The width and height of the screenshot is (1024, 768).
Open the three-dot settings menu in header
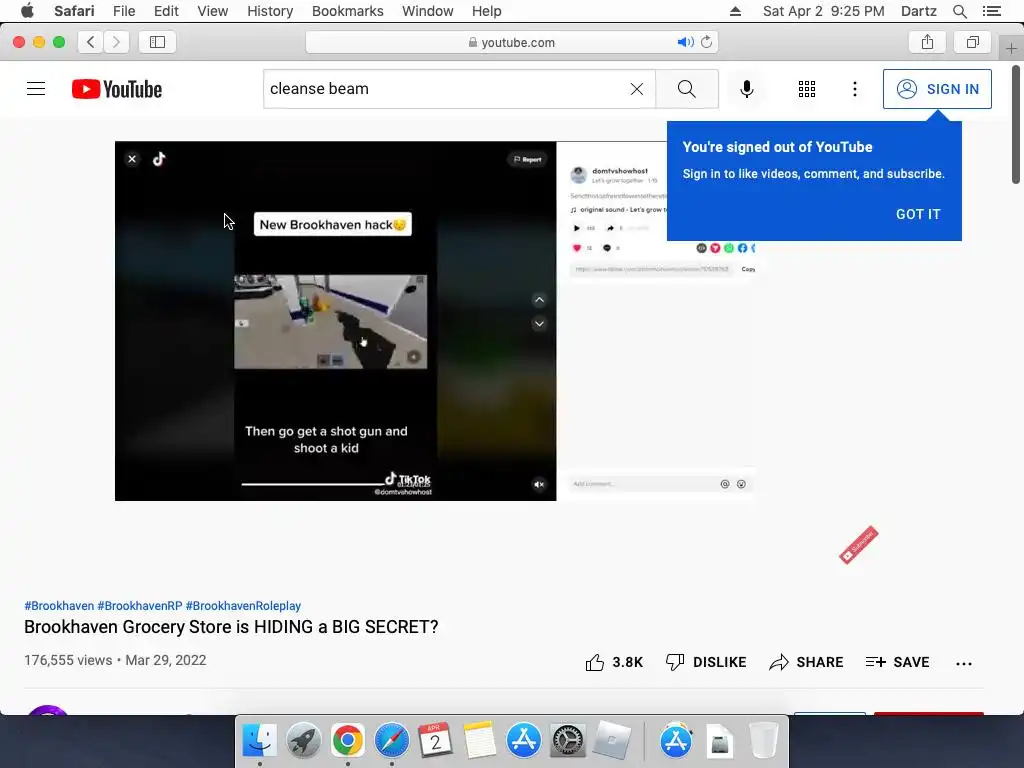(854, 89)
